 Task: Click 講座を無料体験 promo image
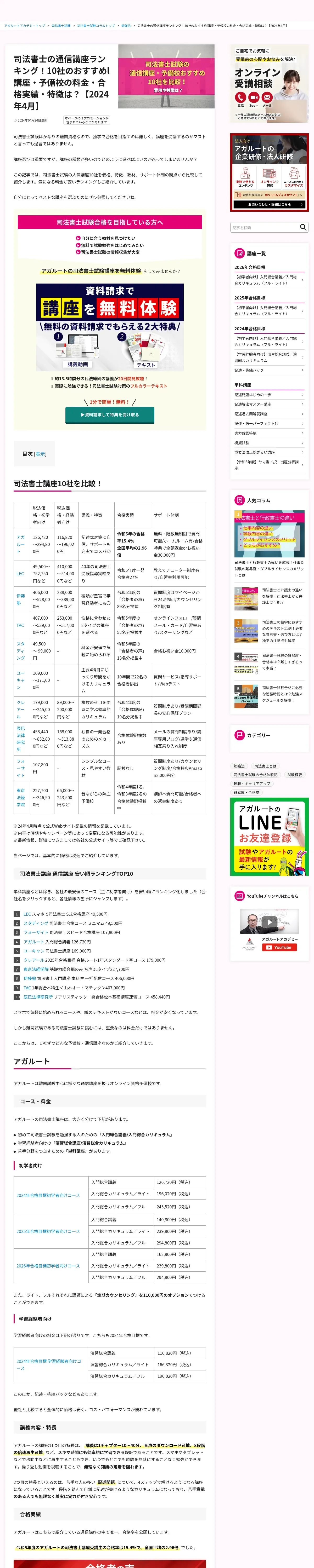point(110,327)
